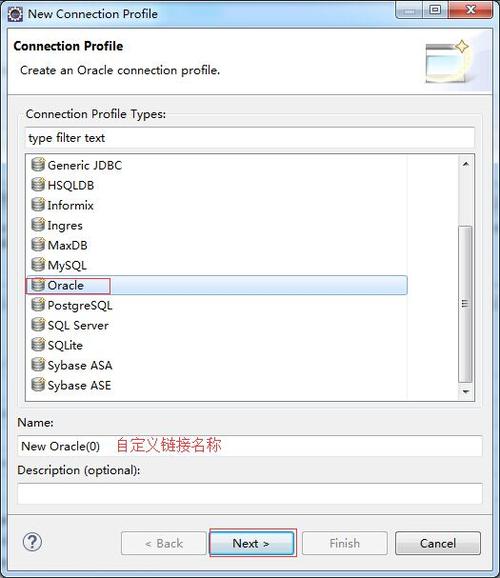The height and width of the screenshot is (578, 500).
Task: Click the Description (optional) input field
Action: [x=250, y=494]
